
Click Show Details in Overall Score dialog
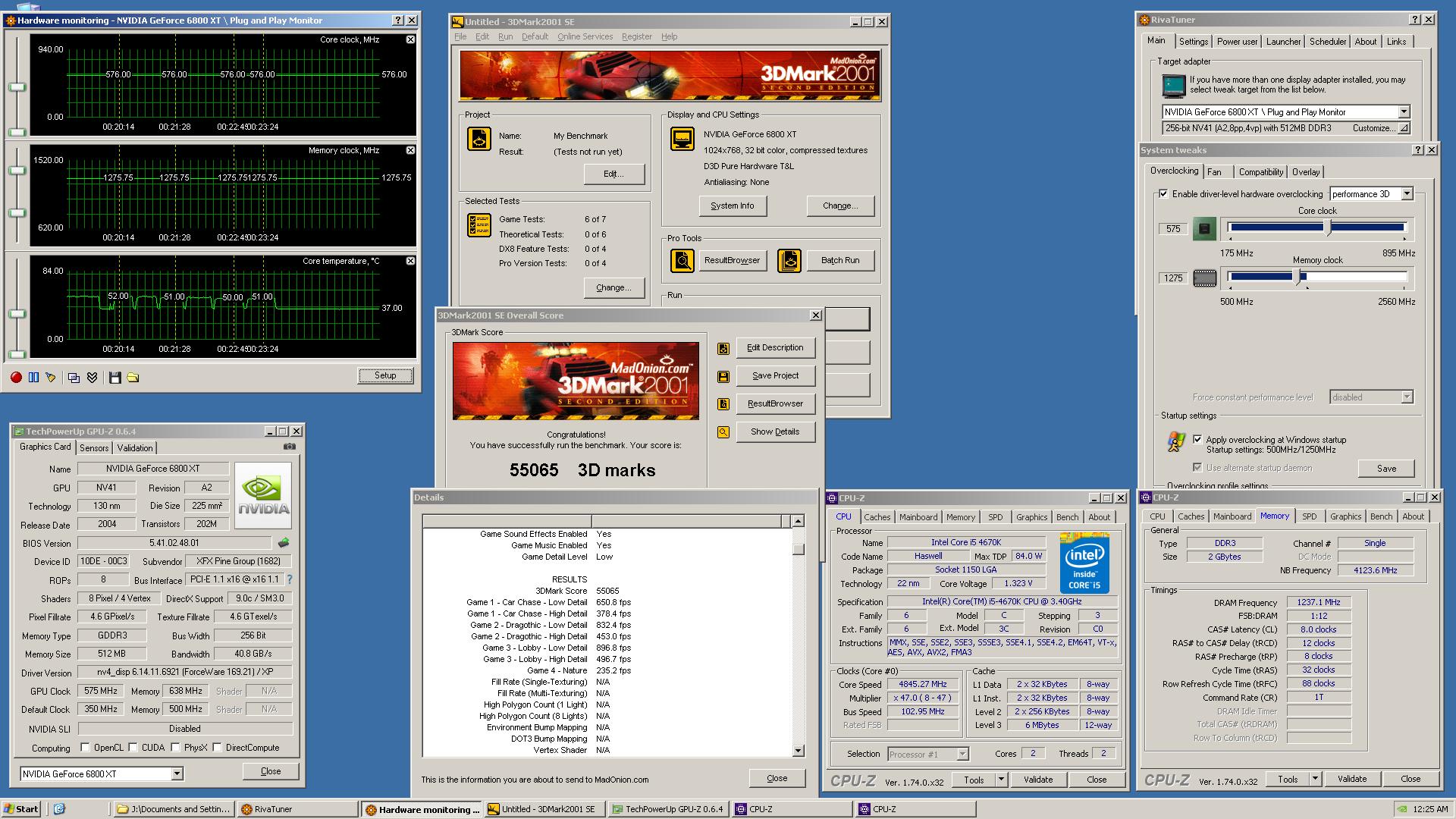[x=775, y=431]
